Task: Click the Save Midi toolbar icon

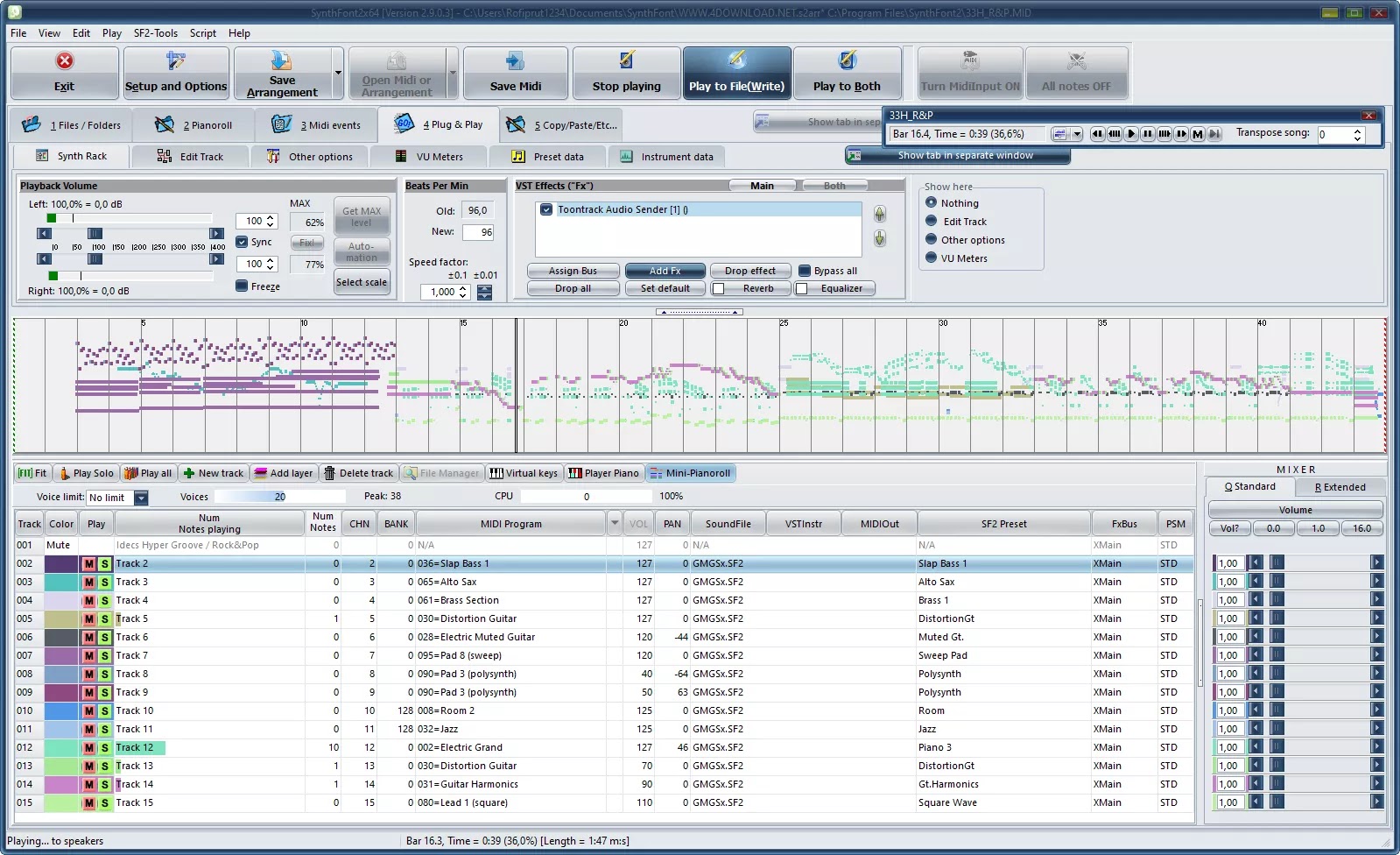Action: (515, 61)
